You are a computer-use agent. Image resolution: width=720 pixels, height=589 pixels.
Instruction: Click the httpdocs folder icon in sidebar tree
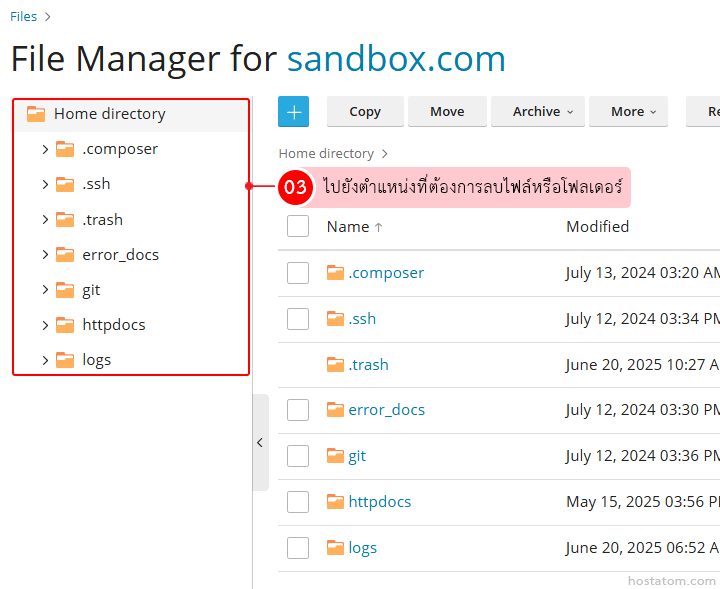[x=65, y=325]
